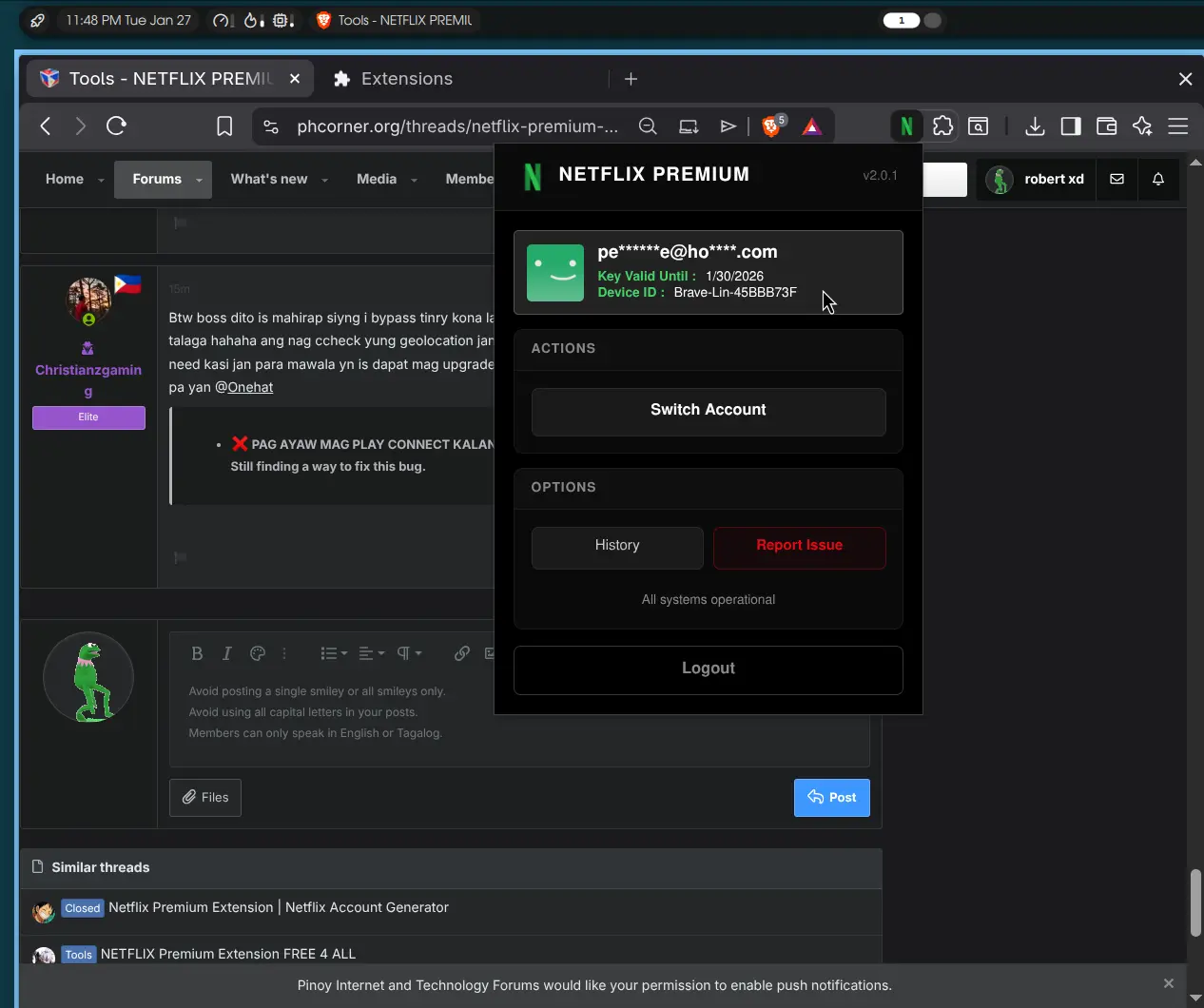Open text color palette in editor
This screenshot has width=1204, height=1008.
pos(257,653)
